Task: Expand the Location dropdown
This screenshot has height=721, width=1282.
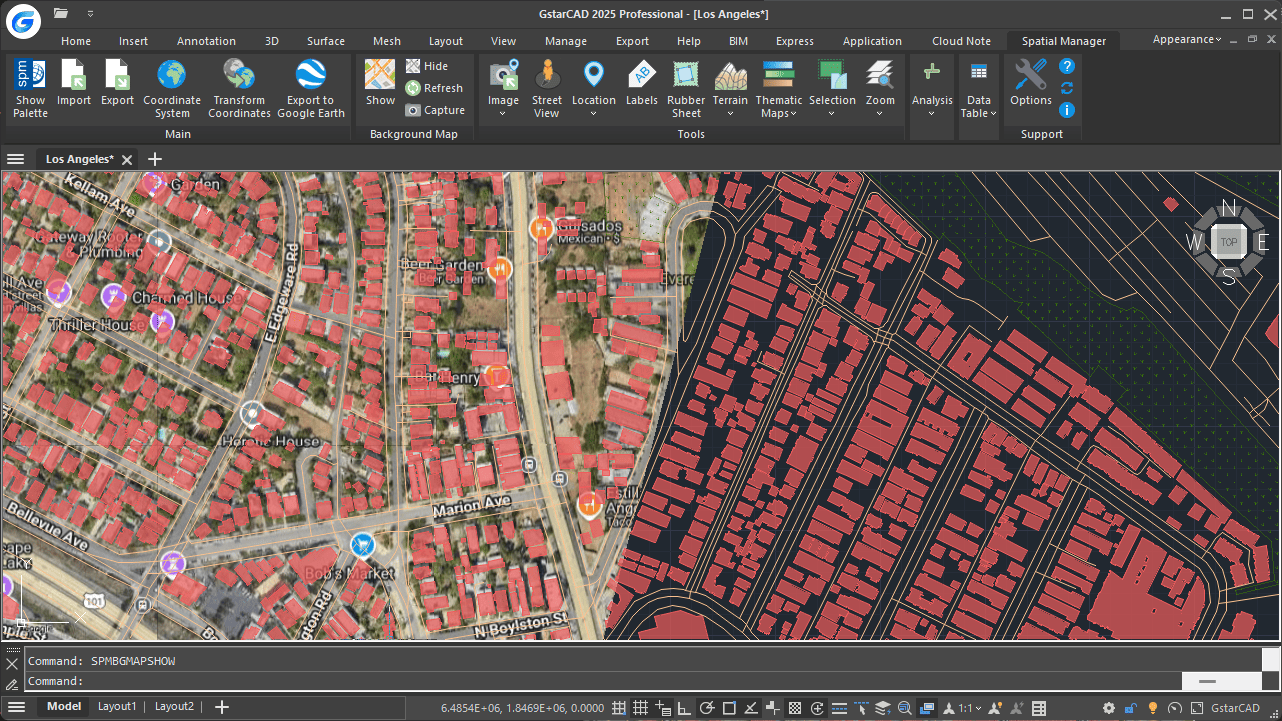Action: click(593, 113)
